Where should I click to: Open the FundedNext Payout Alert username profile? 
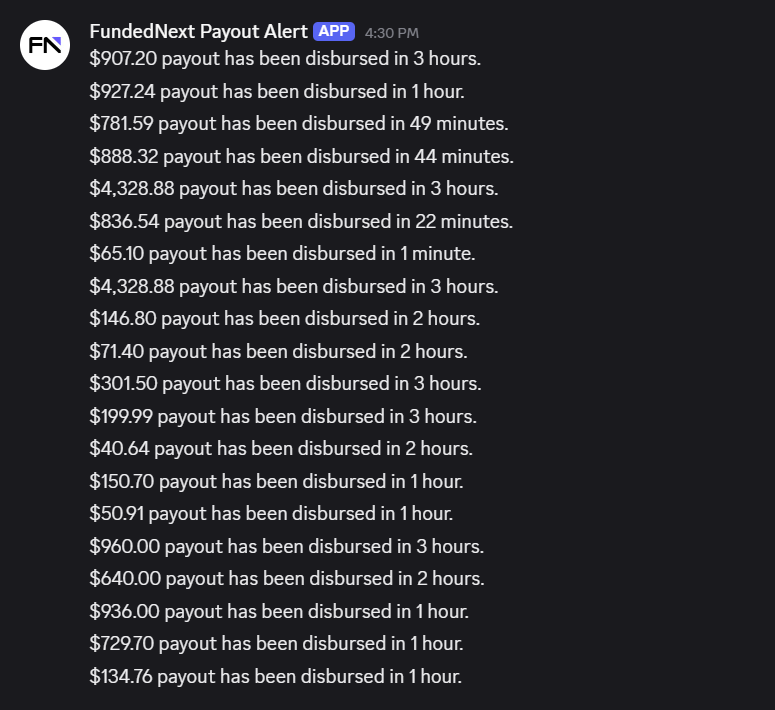click(198, 31)
